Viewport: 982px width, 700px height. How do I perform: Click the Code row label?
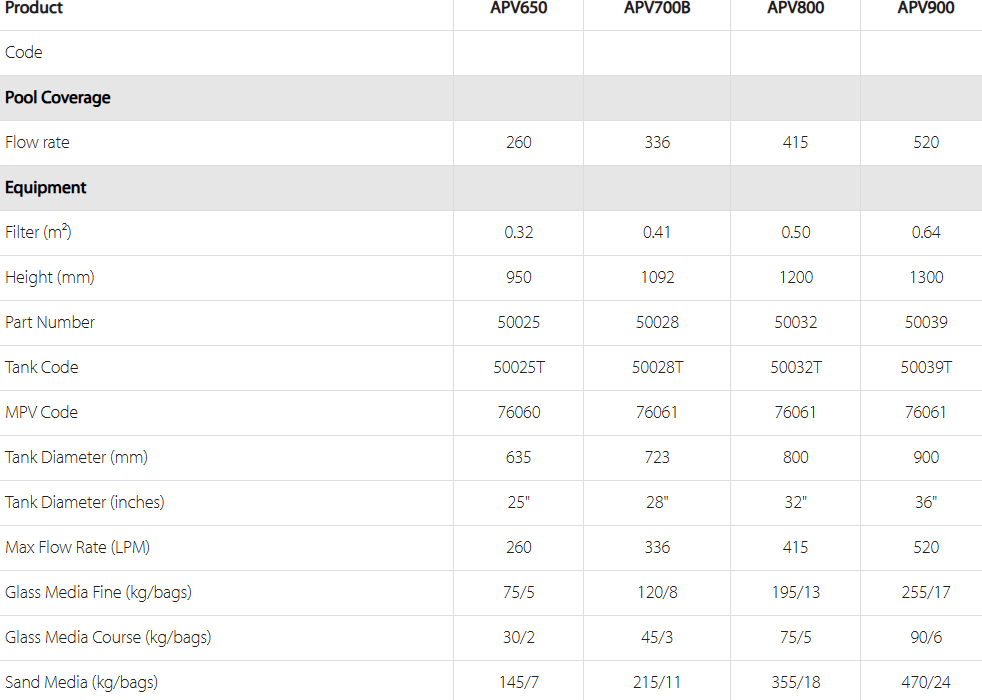point(24,53)
